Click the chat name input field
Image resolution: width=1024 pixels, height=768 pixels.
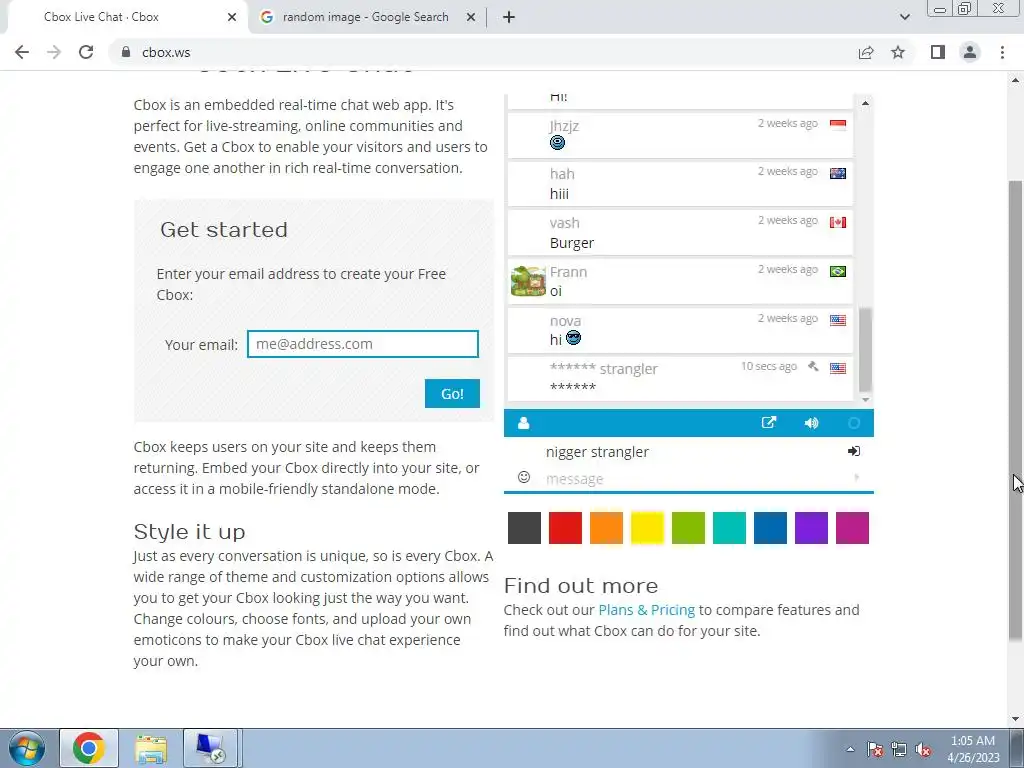692,452
